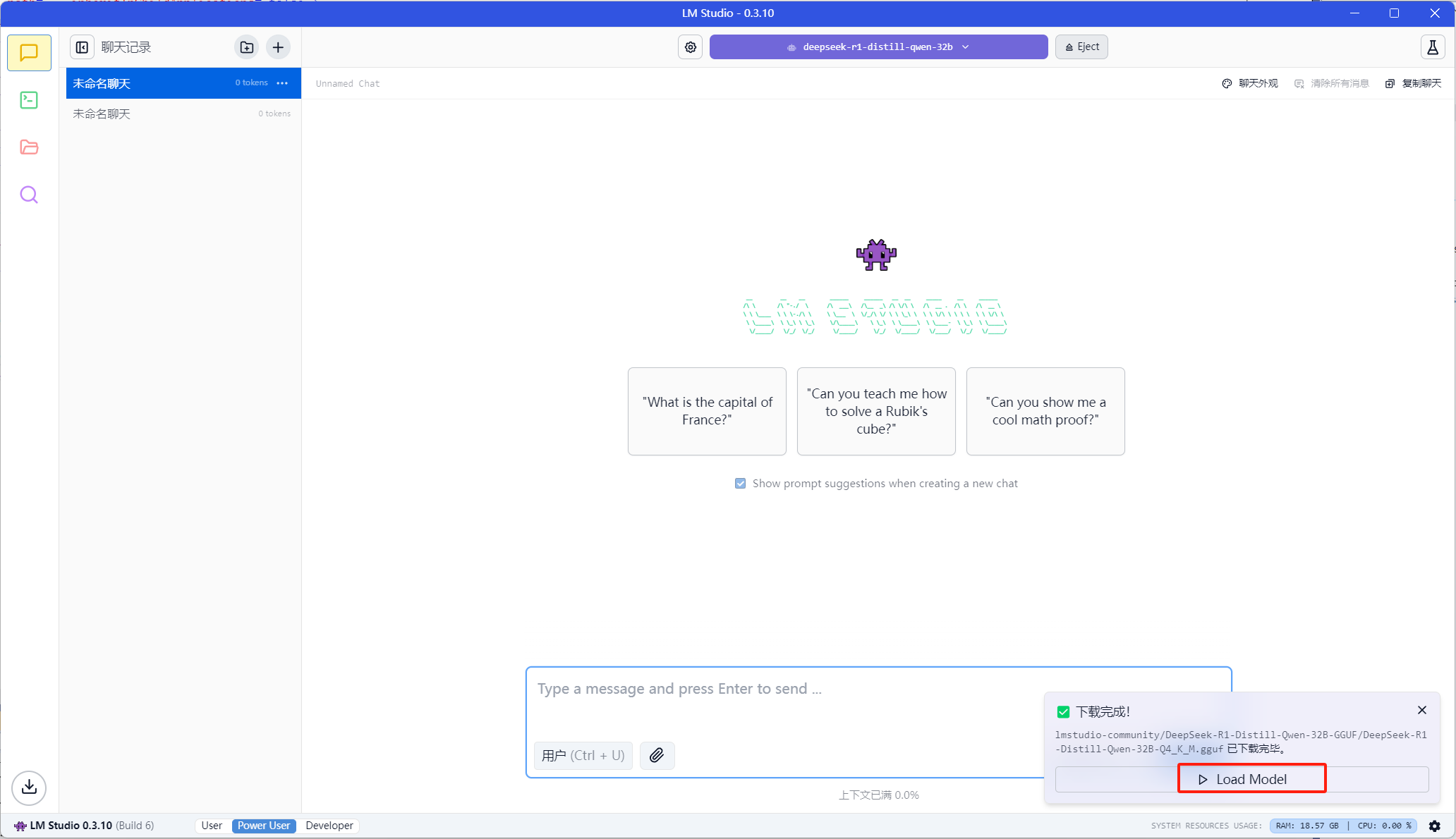Eject the loaded model
The width and height of the screenshot is (1456, 839).
pyautogui.click(x=1081, y=47)
